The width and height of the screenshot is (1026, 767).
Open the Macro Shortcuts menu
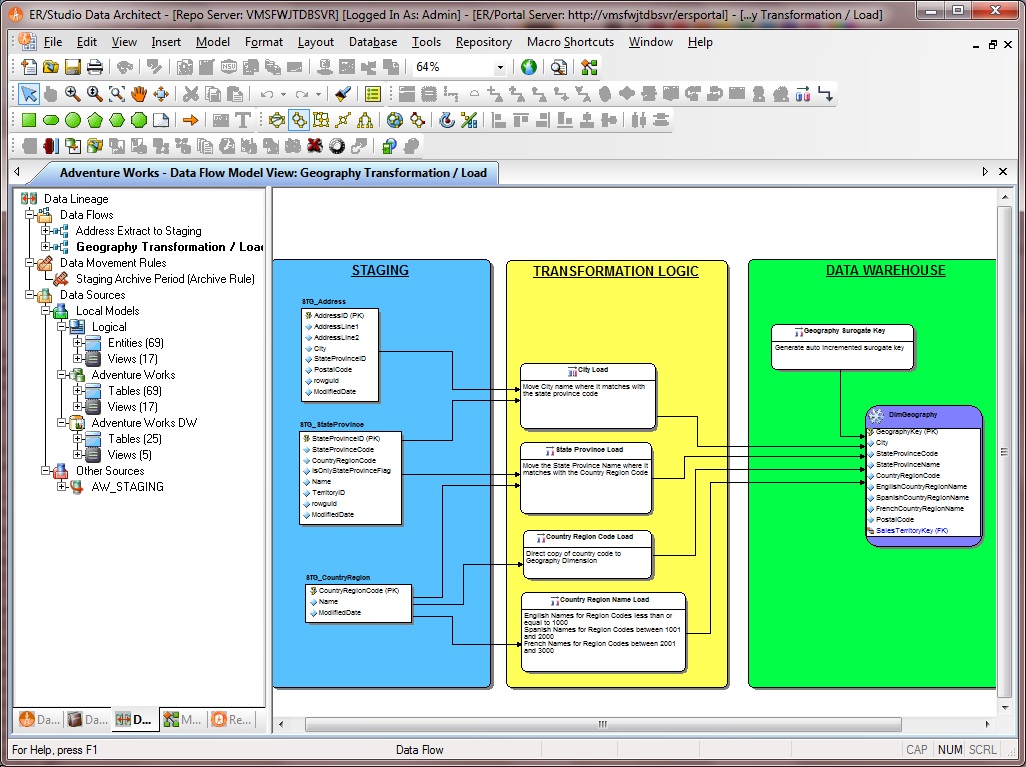pyautogui.click(x=570, y=42)
